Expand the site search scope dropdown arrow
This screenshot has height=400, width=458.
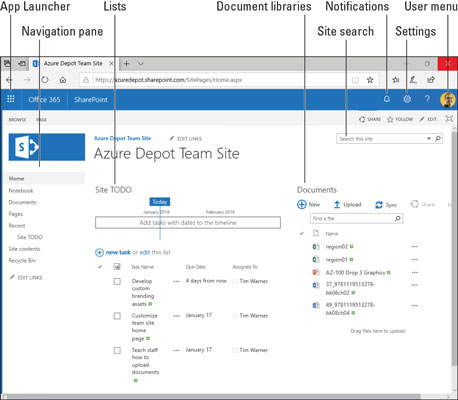[x=429, y=139]
